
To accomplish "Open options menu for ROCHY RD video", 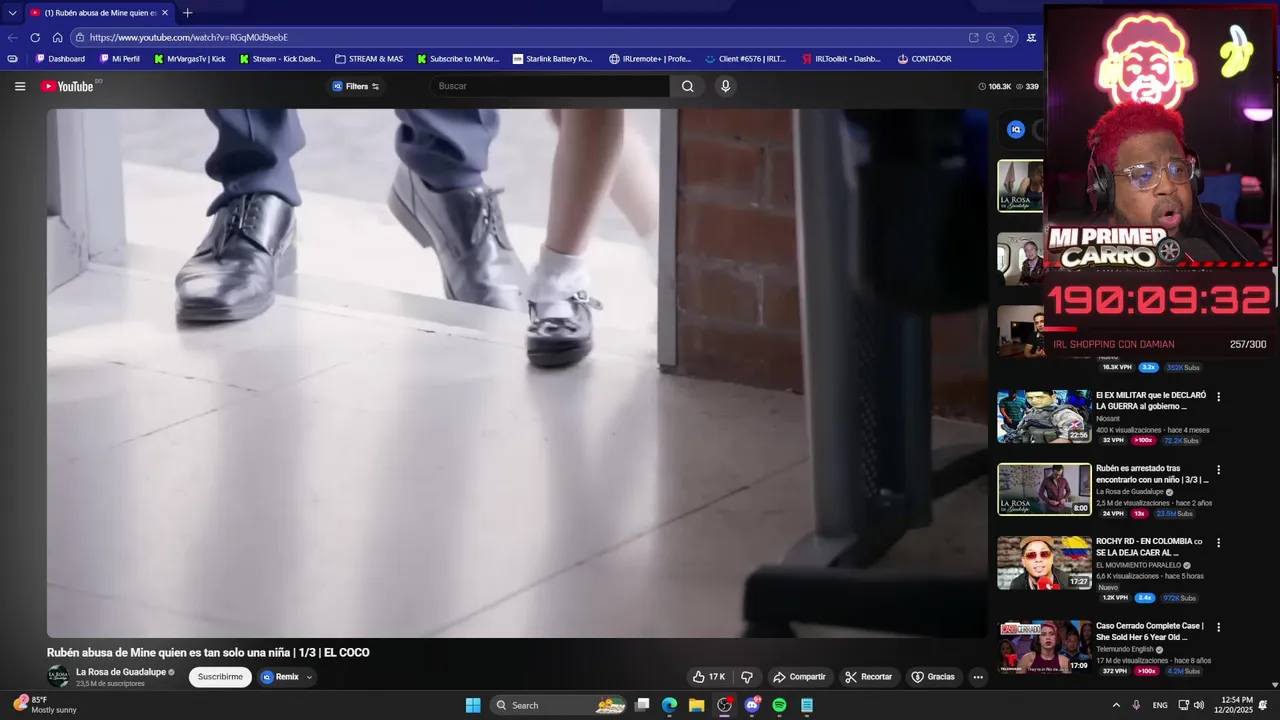I will 1218,543.
